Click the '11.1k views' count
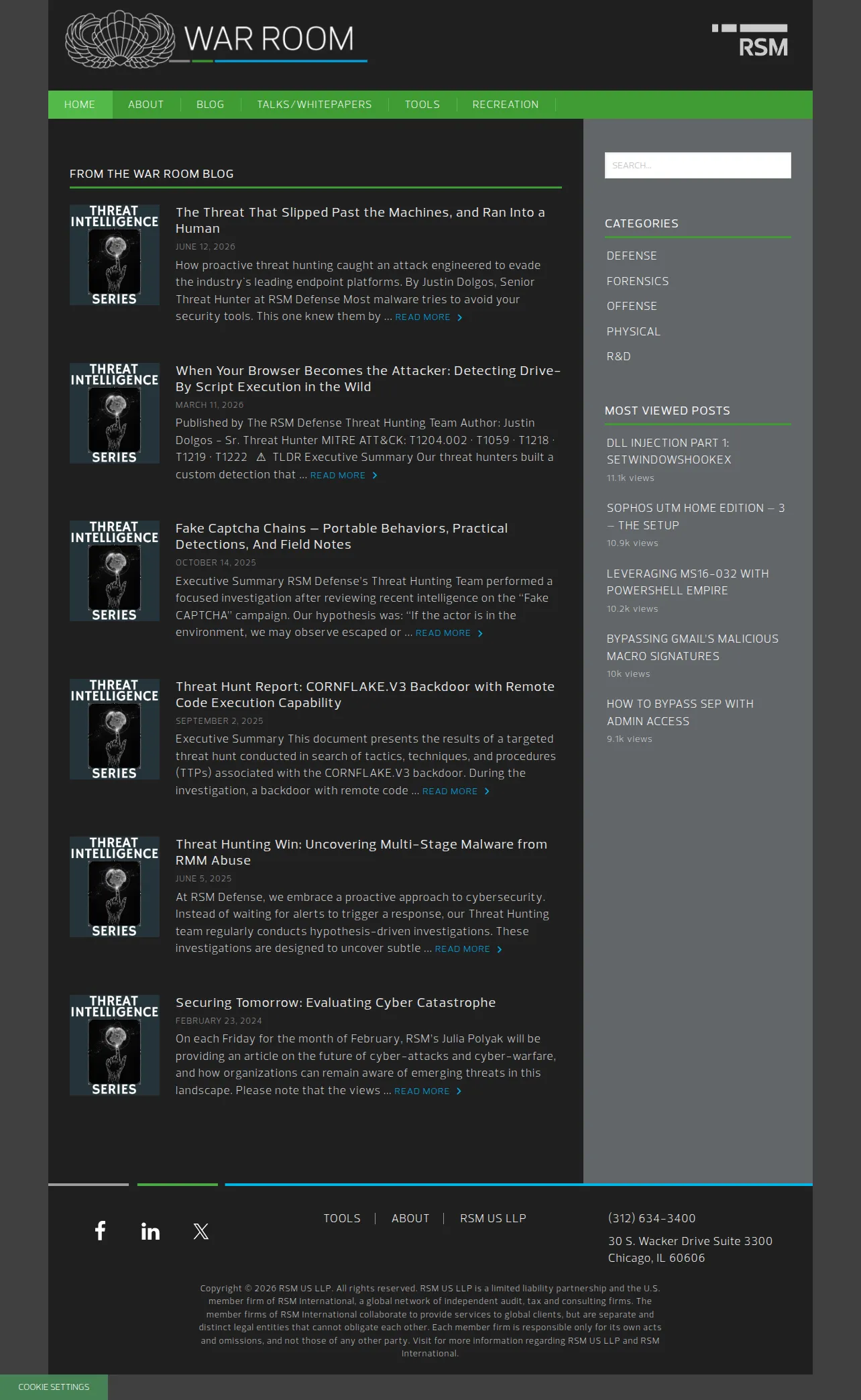861x1400 pixels. point(630,478)
